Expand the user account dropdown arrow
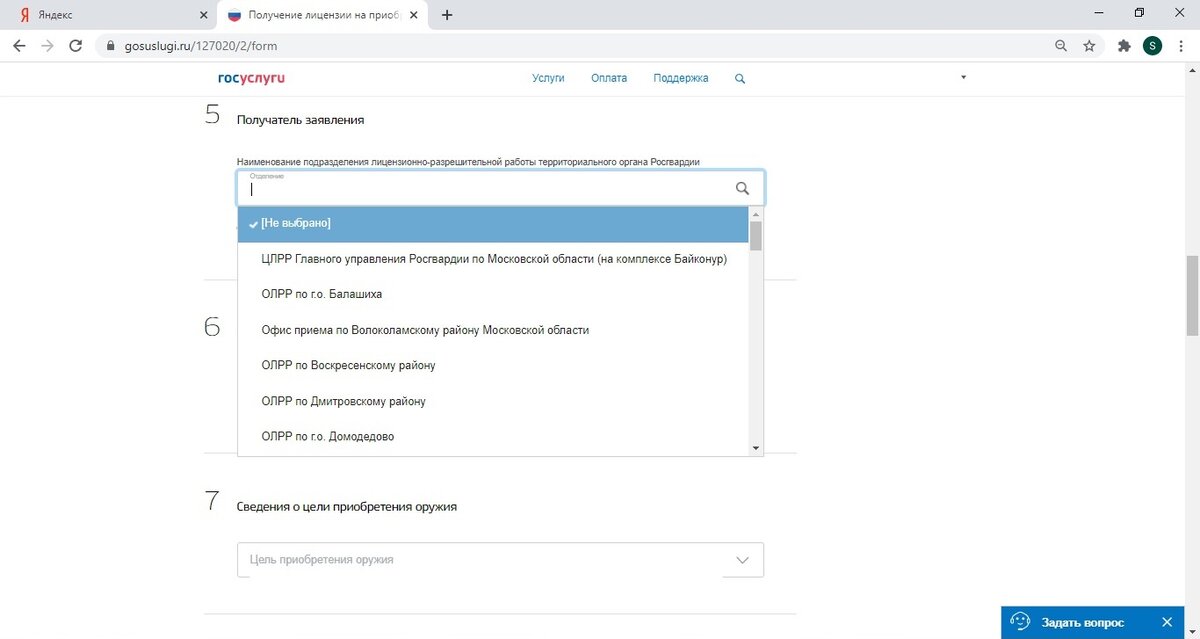 point(963,77)
